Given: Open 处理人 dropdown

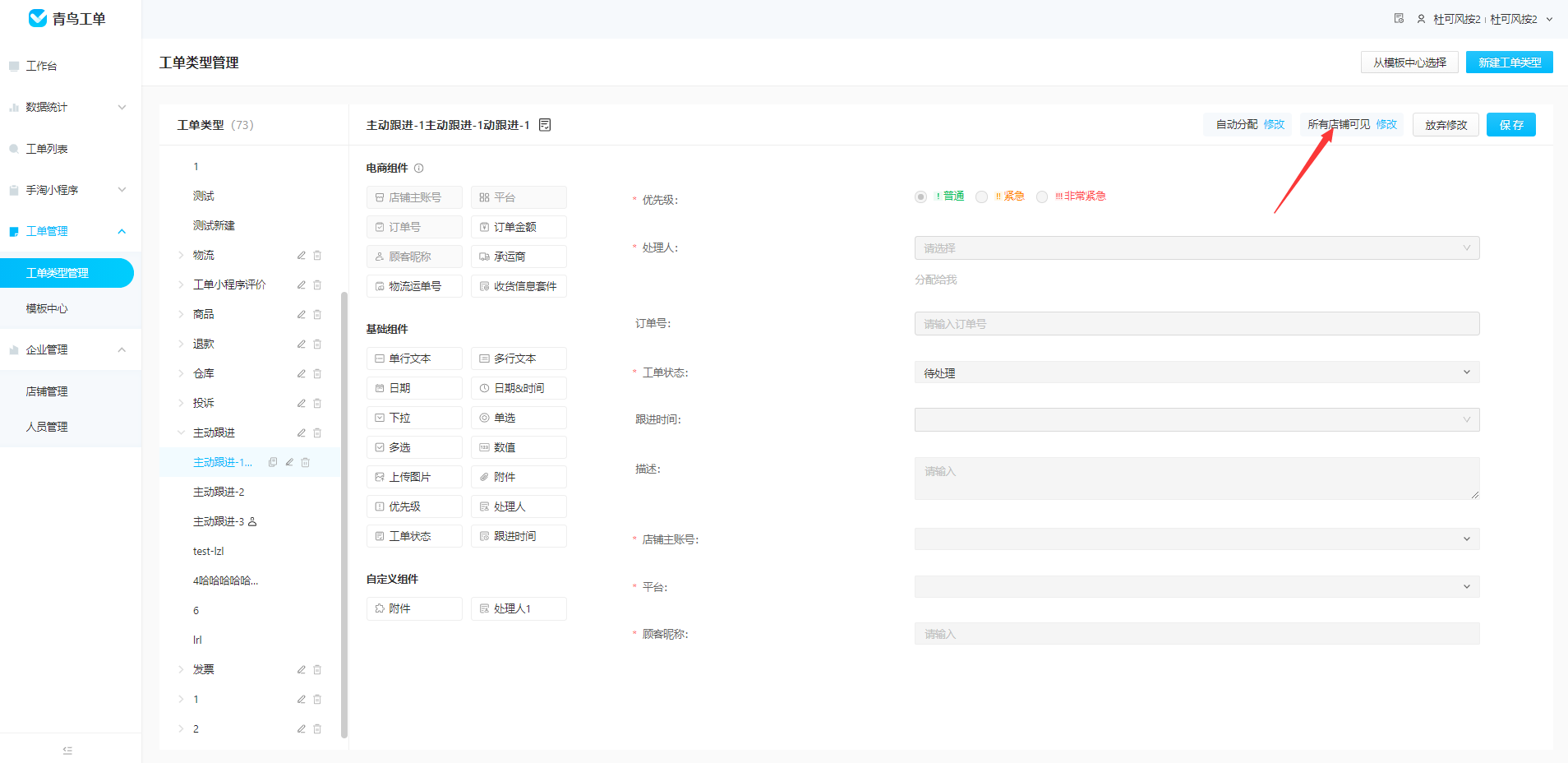Looking at the screenshot, I should click(1197, 248).
